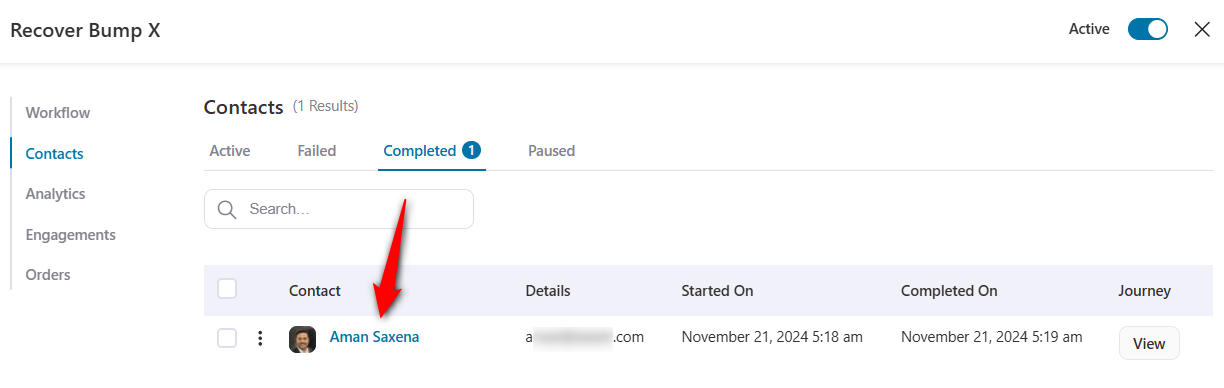Click the three-dot menu for Aman Saxena
Screen dimensions: 1224x388
pos(260,339)
